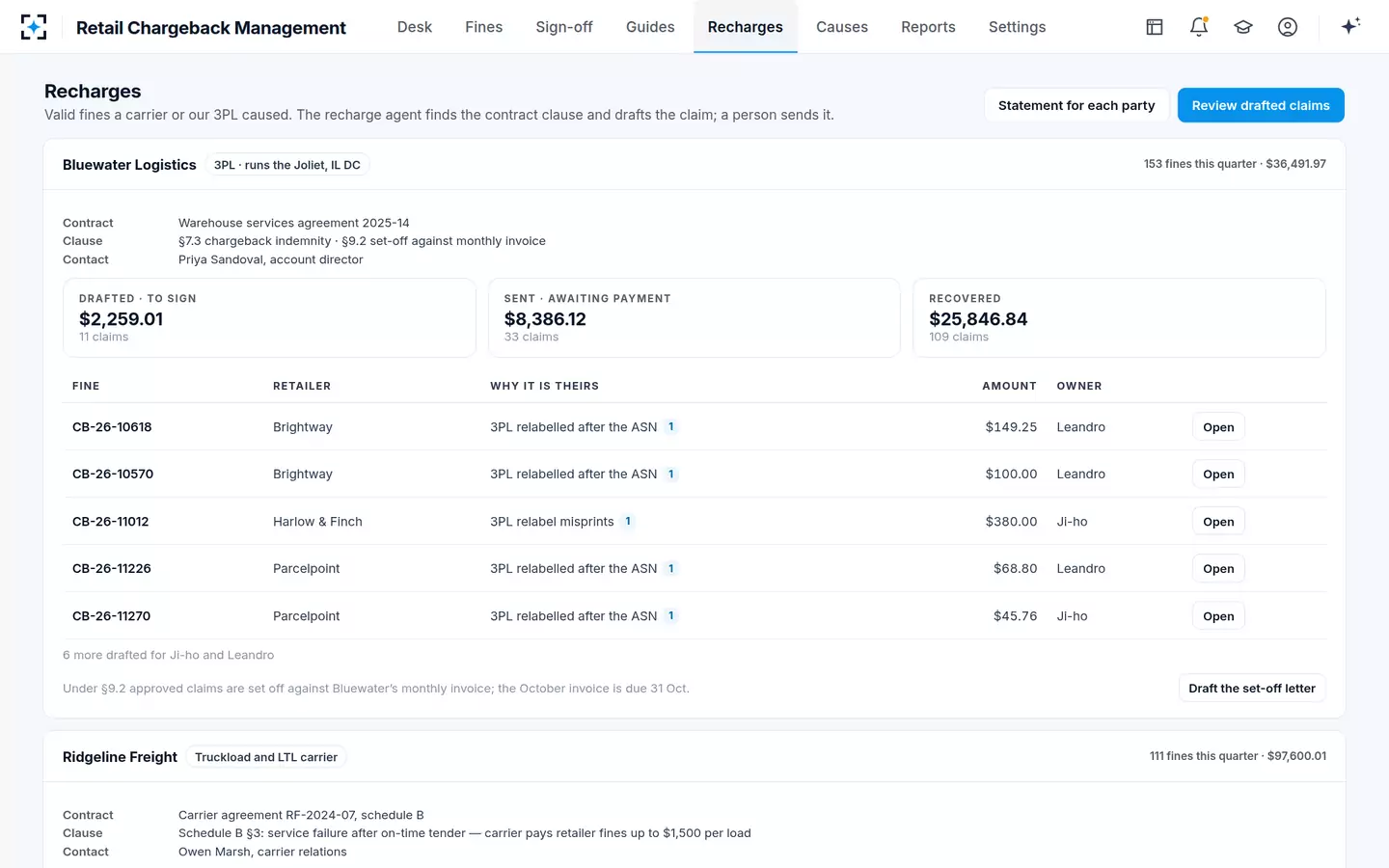Click citation badge in CB-26-10570 row
1389x868 pixels.
pyautogui.click(x=671, y=474)
